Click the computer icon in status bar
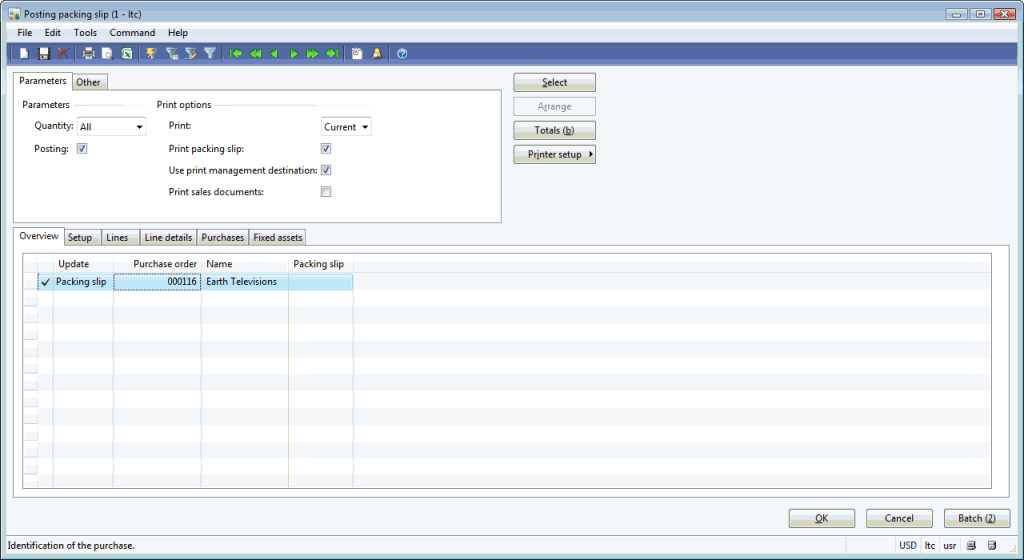 click(x=971, y=546)
